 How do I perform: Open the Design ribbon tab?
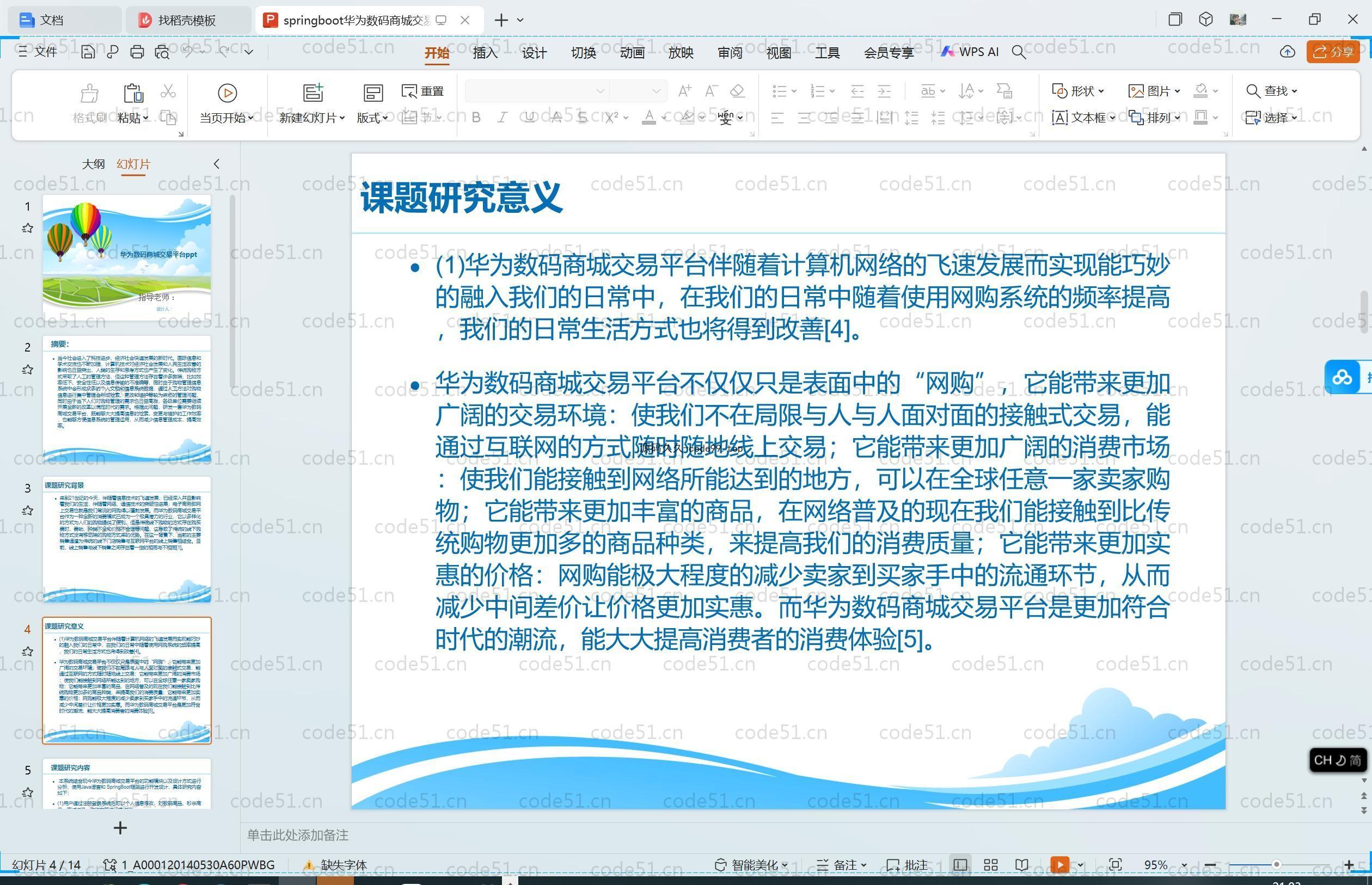(534, 53)
